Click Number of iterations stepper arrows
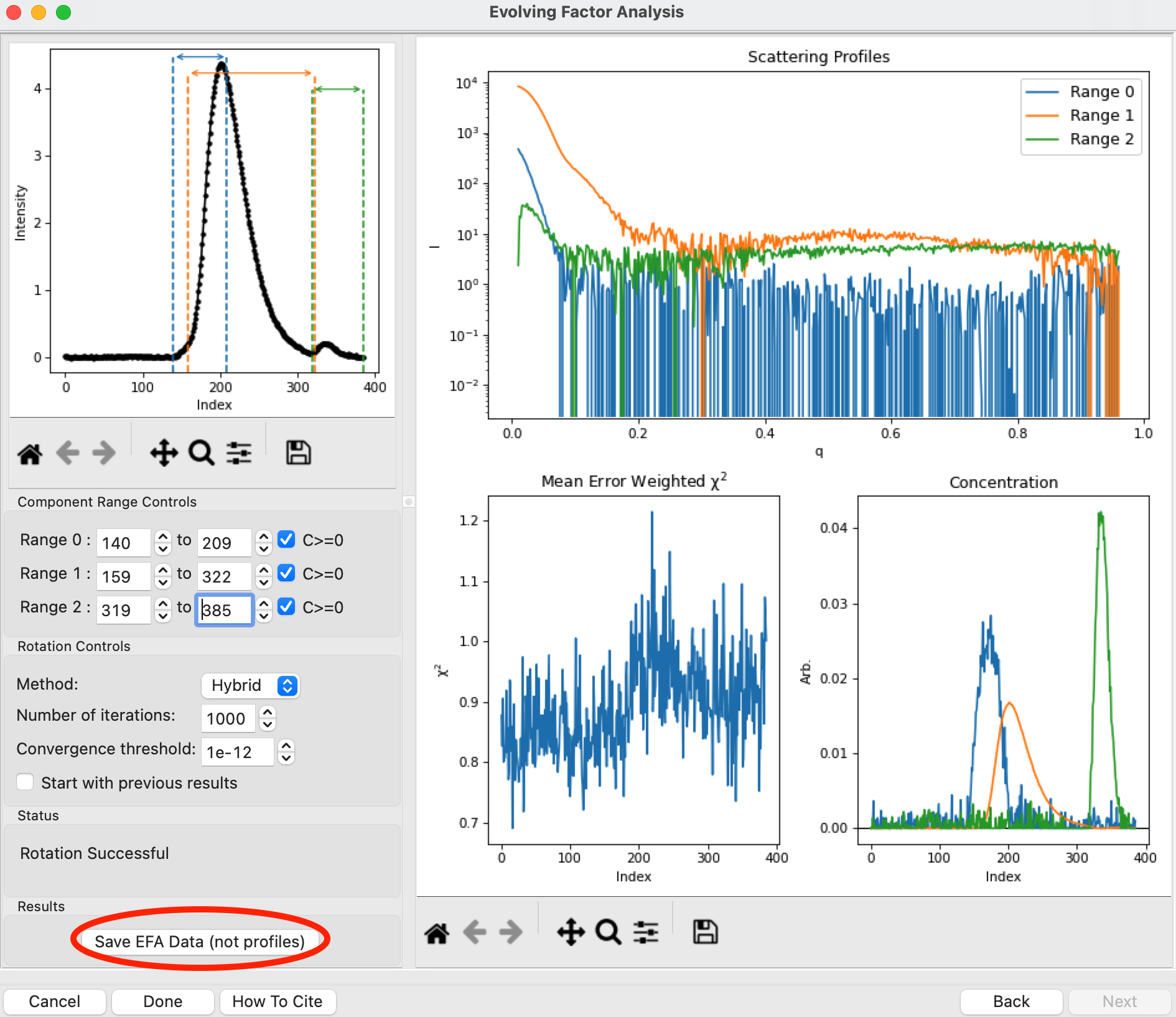This screenshot has height=1017, width=1176. coord(268,718)
